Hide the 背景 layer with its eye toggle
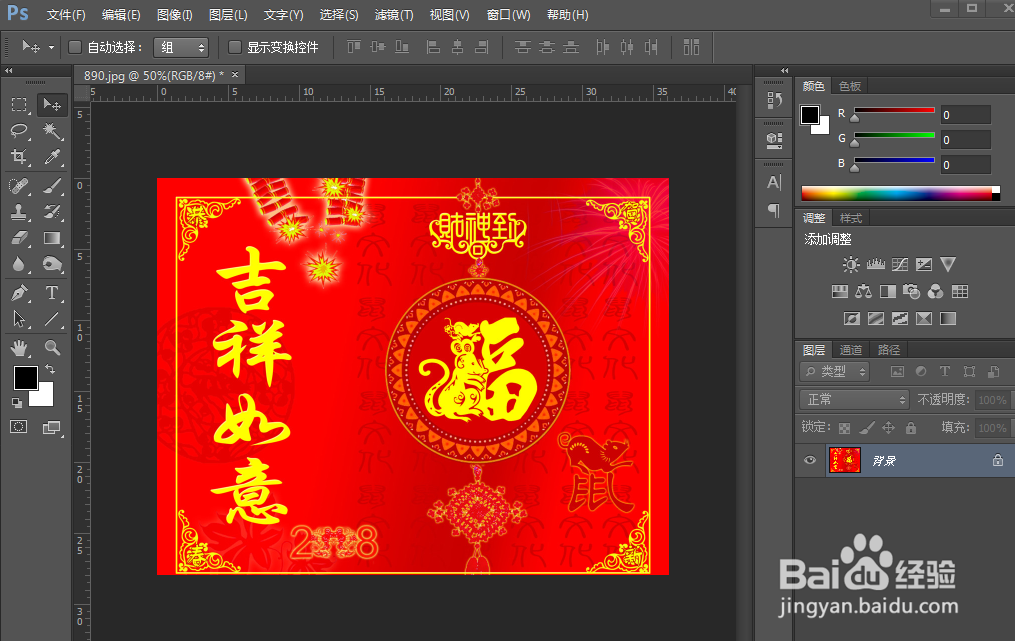This screenshot has width=1015, height=641. click(810, 460)
